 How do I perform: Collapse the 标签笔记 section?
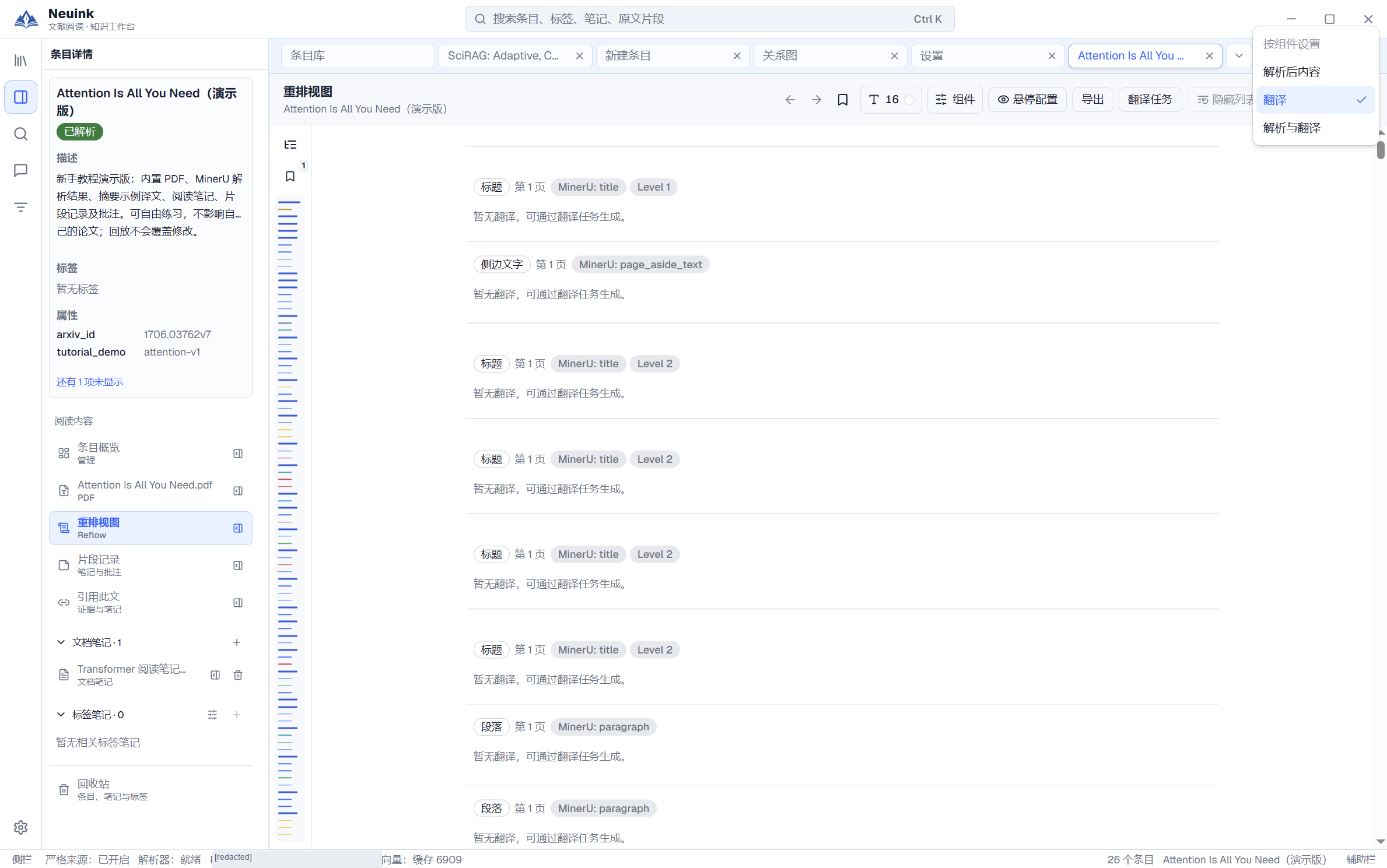click(x=61, y=715)
